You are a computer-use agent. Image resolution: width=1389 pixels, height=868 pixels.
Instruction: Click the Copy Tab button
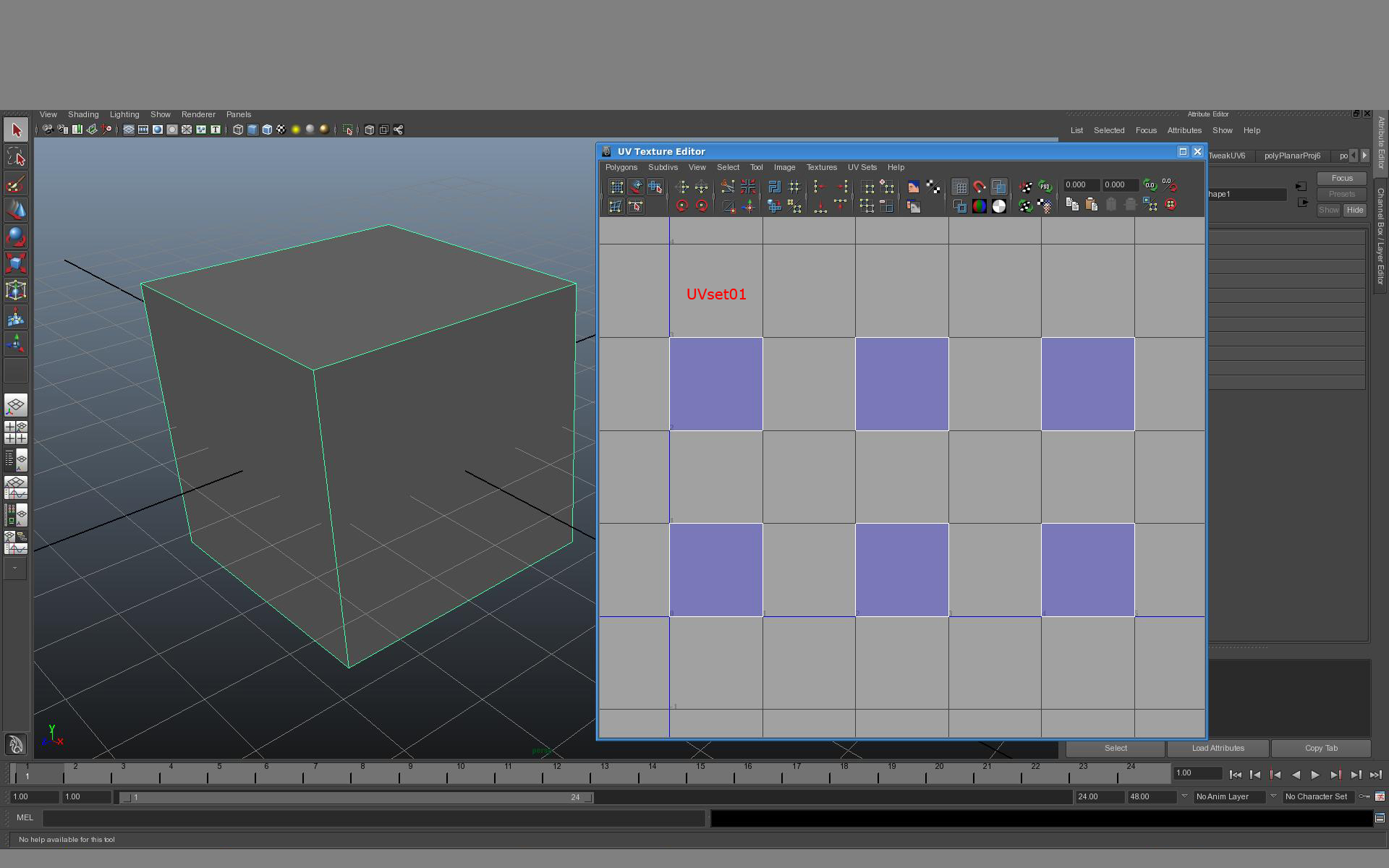(1322, 748)
